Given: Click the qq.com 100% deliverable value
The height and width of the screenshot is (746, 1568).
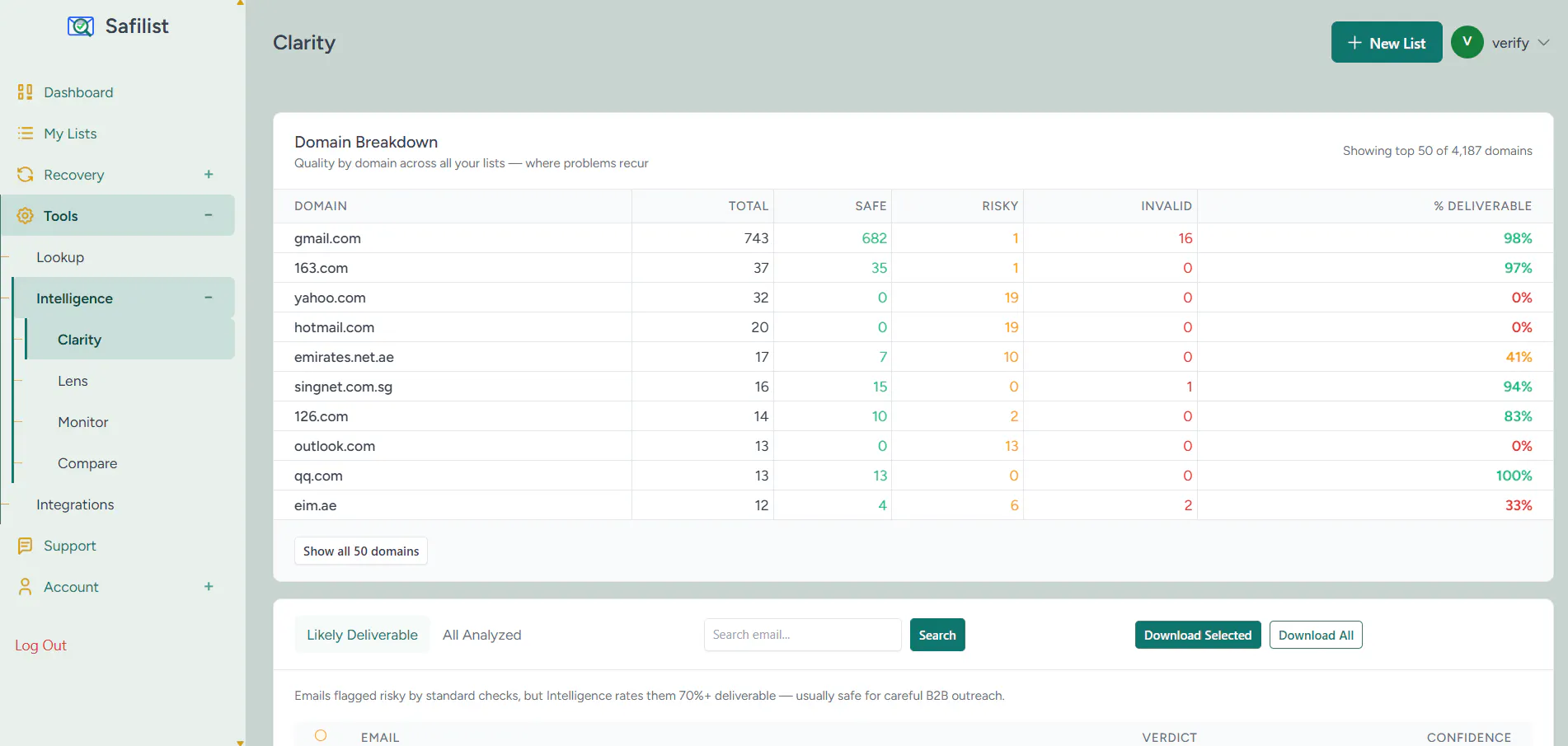Looking at the screenshot, I should (1514, 476).
